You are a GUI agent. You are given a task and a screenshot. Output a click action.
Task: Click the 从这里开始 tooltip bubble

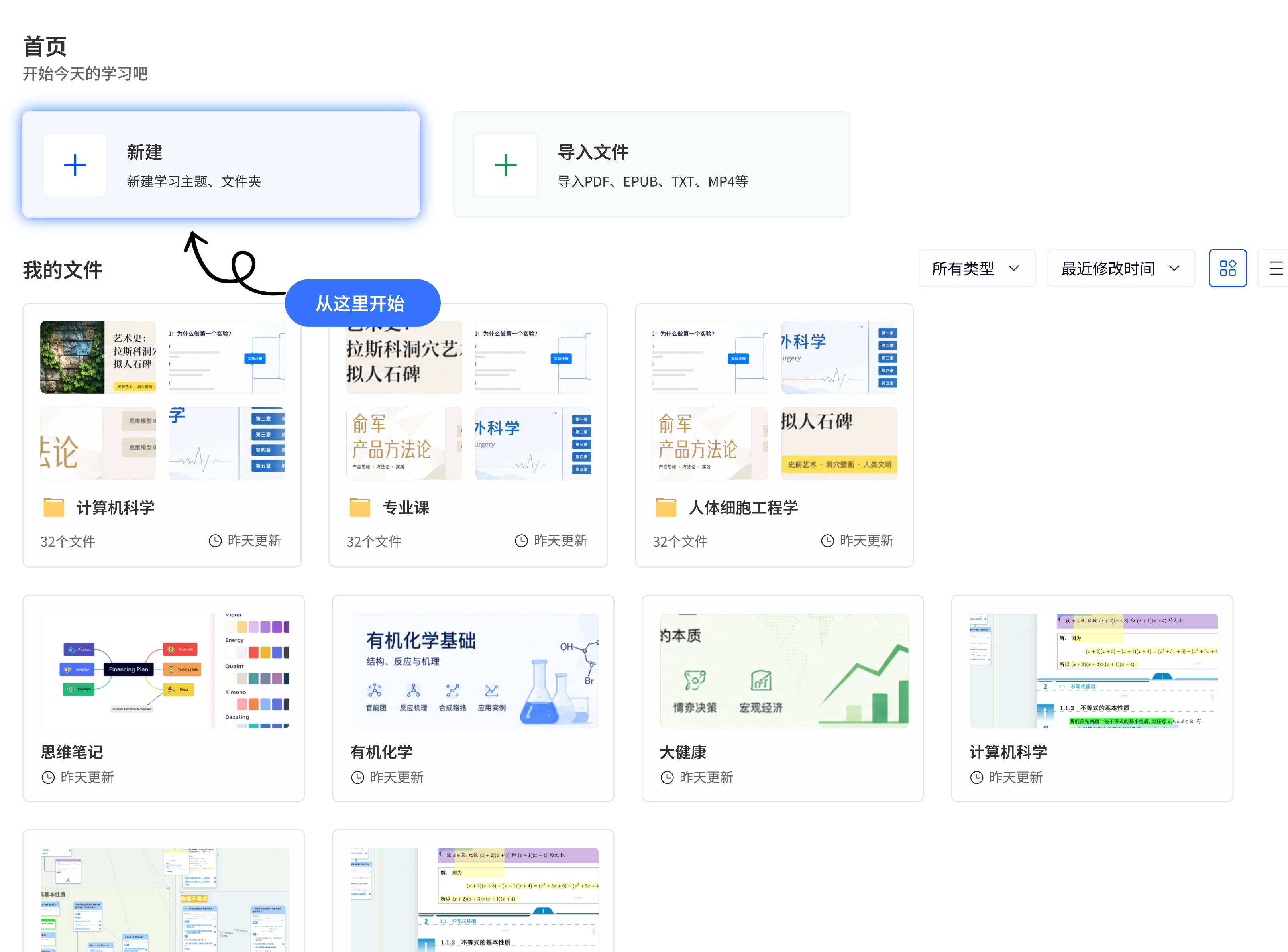(362, 303)
